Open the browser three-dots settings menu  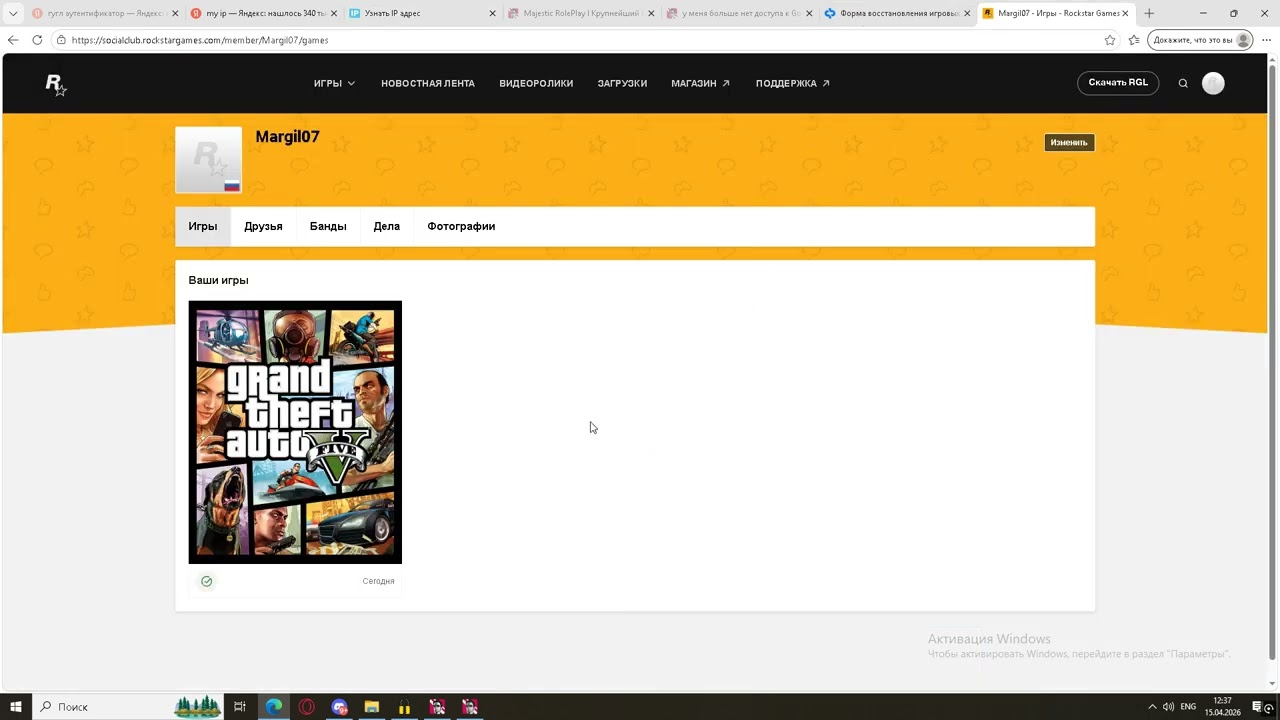coord(1266,40)
